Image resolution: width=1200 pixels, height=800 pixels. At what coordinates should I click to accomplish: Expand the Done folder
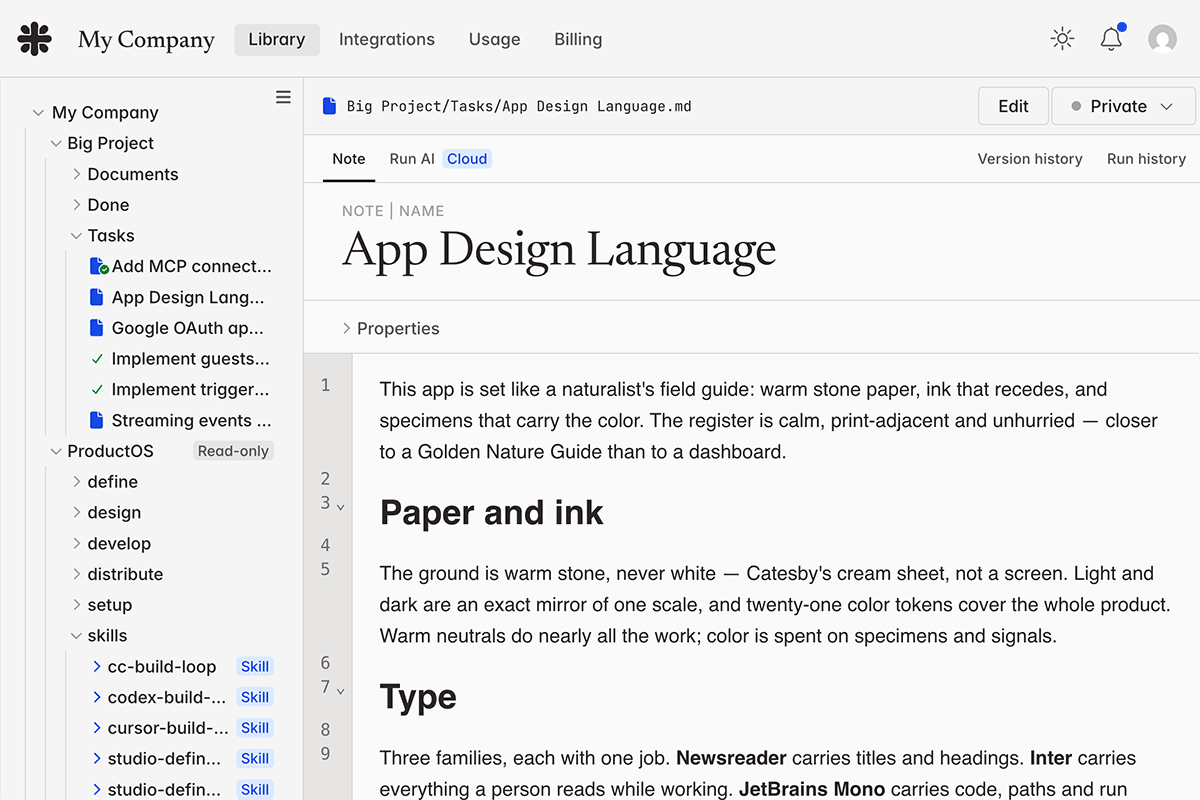77,205
